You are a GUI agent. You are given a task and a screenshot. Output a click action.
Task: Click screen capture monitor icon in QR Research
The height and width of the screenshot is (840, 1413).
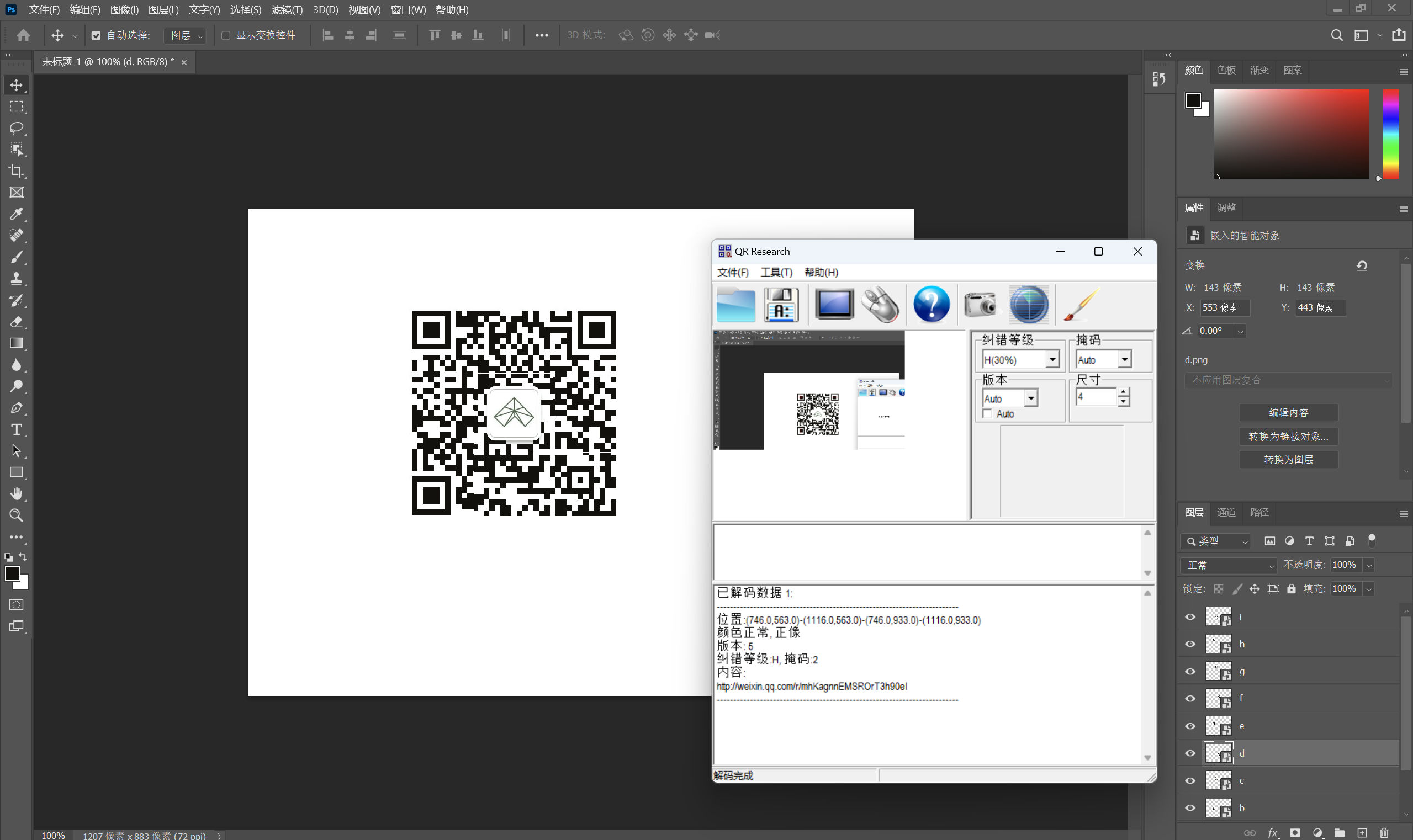point(834,305)
